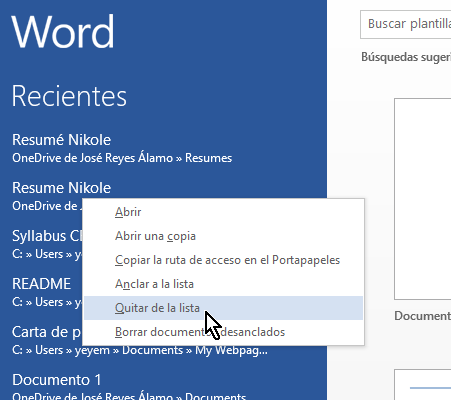Click Borrar documentos desanclados
This screenshot has width=451, height=400.
[x=223, y=332]
